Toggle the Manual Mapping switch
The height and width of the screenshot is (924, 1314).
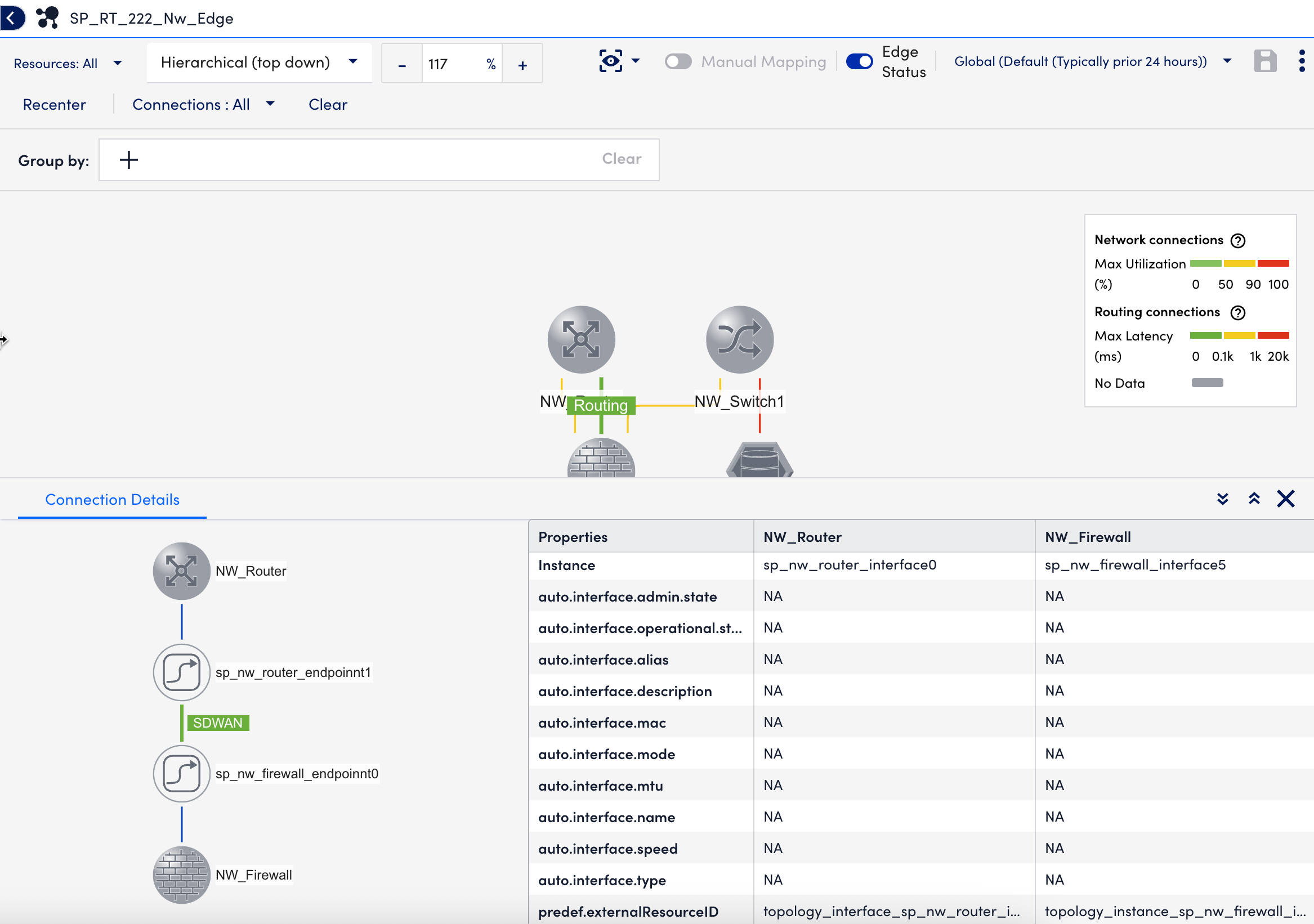(678, 61)
